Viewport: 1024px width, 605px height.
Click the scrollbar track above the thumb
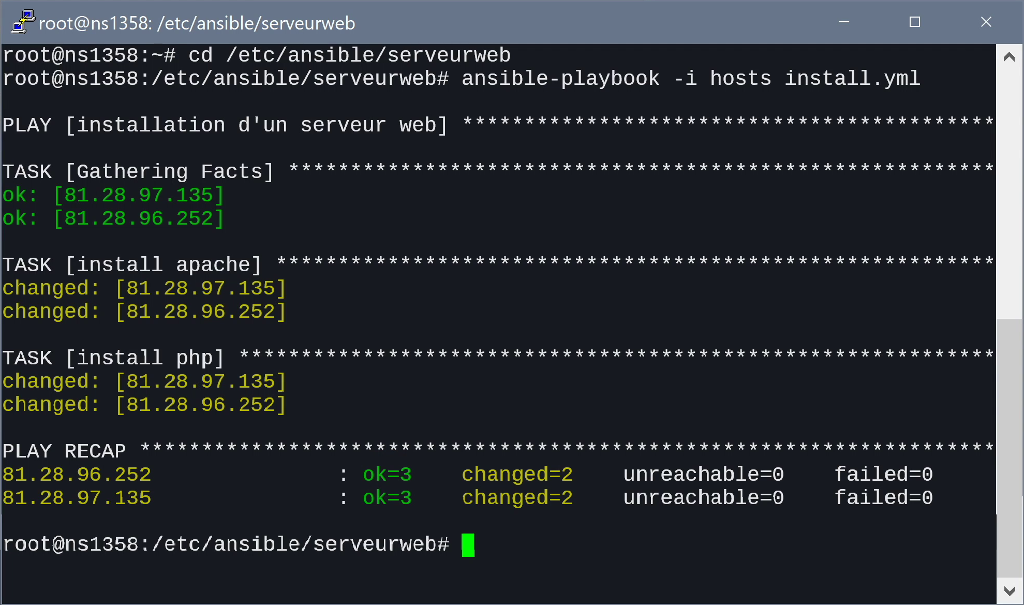click(x=1009, y=195)
